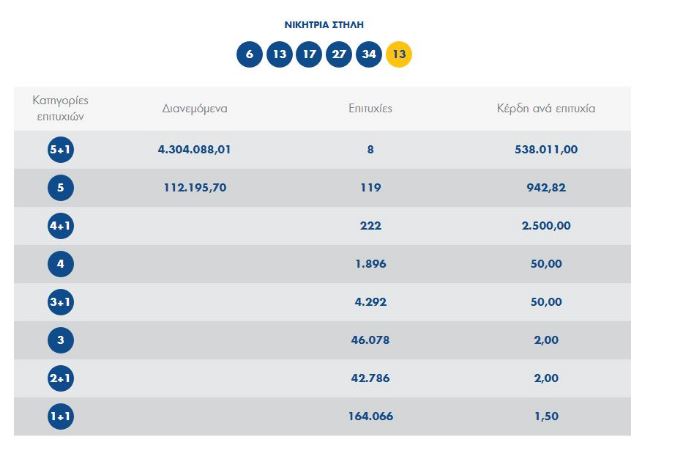Click the Κέρδη ανά επιτυχία header
The image size is (698, 453).
coord(545,108)
